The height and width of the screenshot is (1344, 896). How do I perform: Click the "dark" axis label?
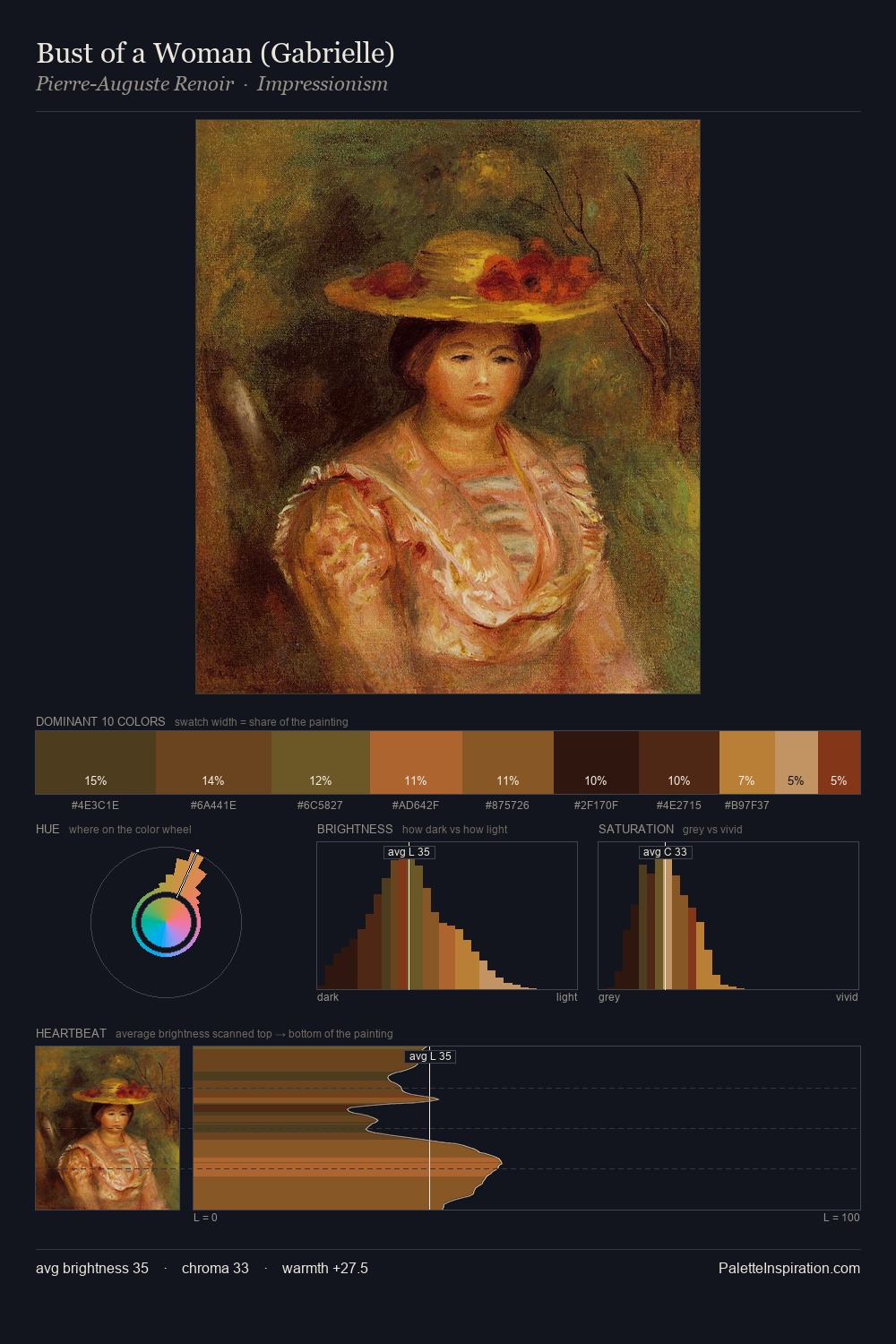point(328,996)
